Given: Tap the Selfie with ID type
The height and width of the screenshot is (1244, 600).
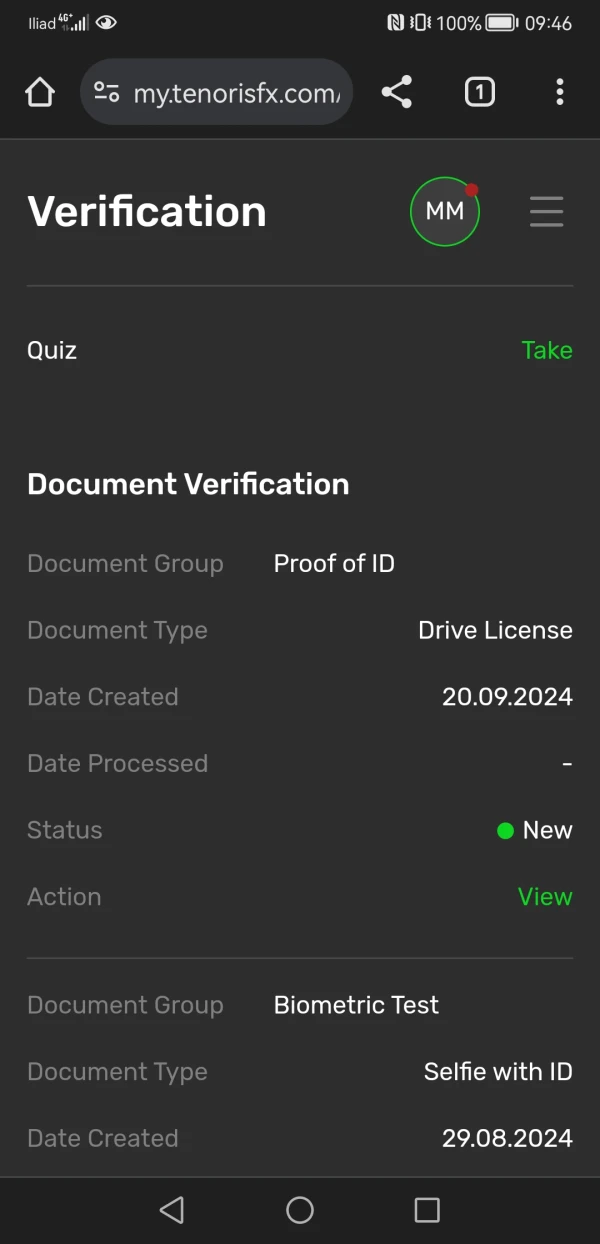Looking at the screenshot, I should [498, 1072].
